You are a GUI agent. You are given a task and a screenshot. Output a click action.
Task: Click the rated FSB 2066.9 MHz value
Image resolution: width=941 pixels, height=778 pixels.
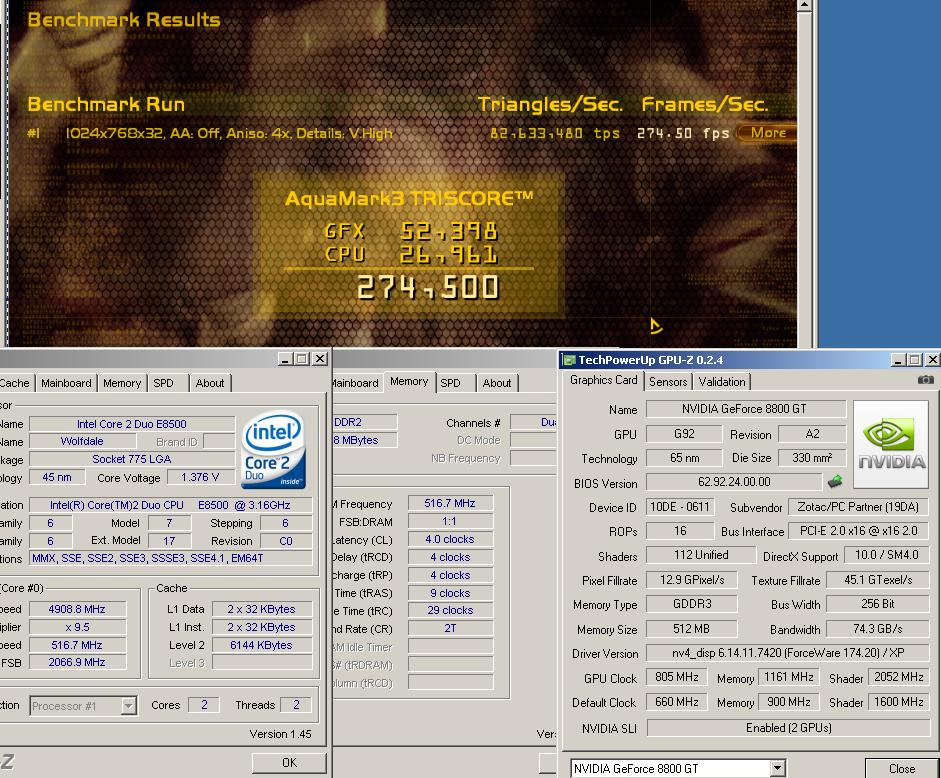click(77, 662)
